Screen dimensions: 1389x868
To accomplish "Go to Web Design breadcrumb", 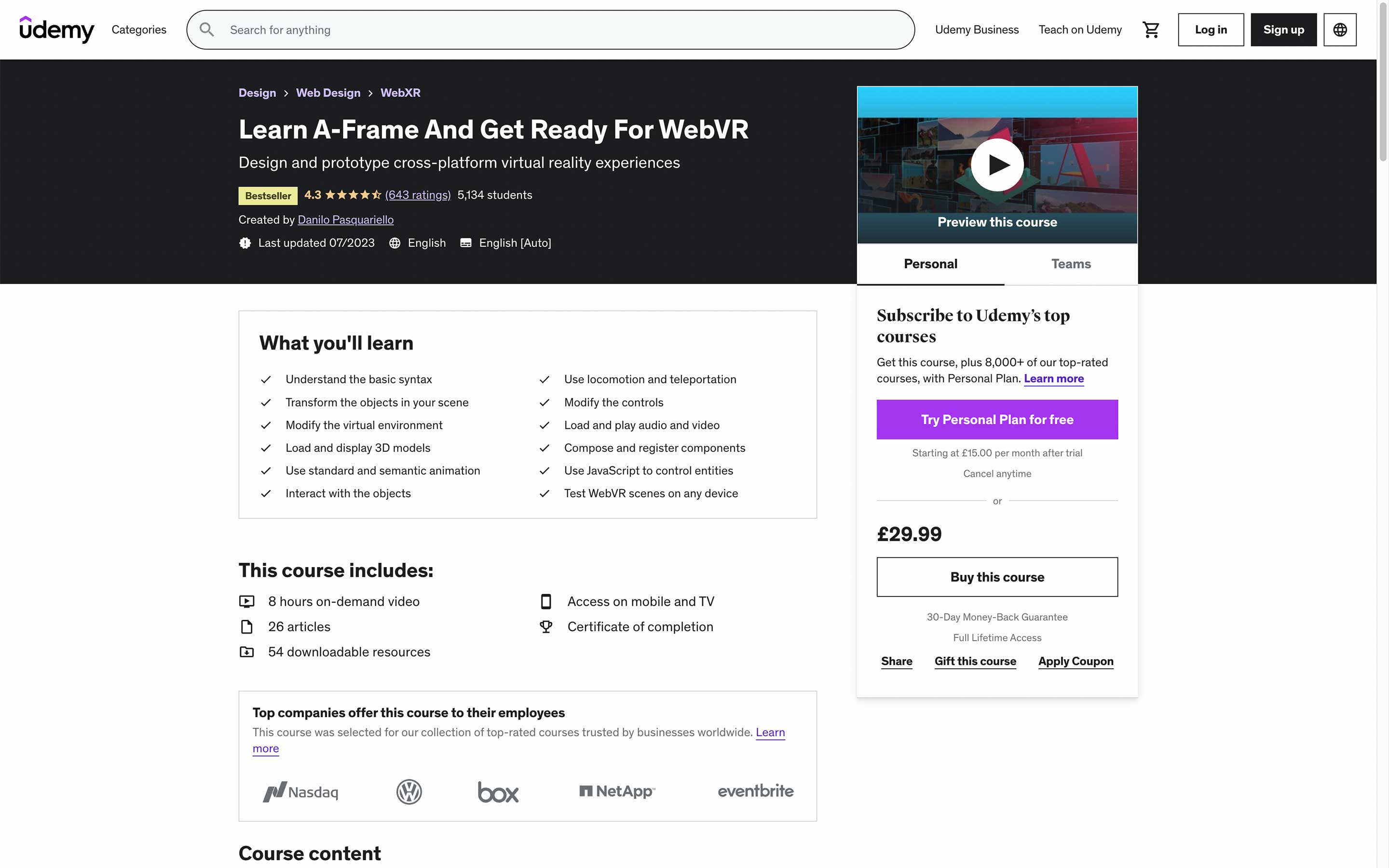I will click(328, 93).
